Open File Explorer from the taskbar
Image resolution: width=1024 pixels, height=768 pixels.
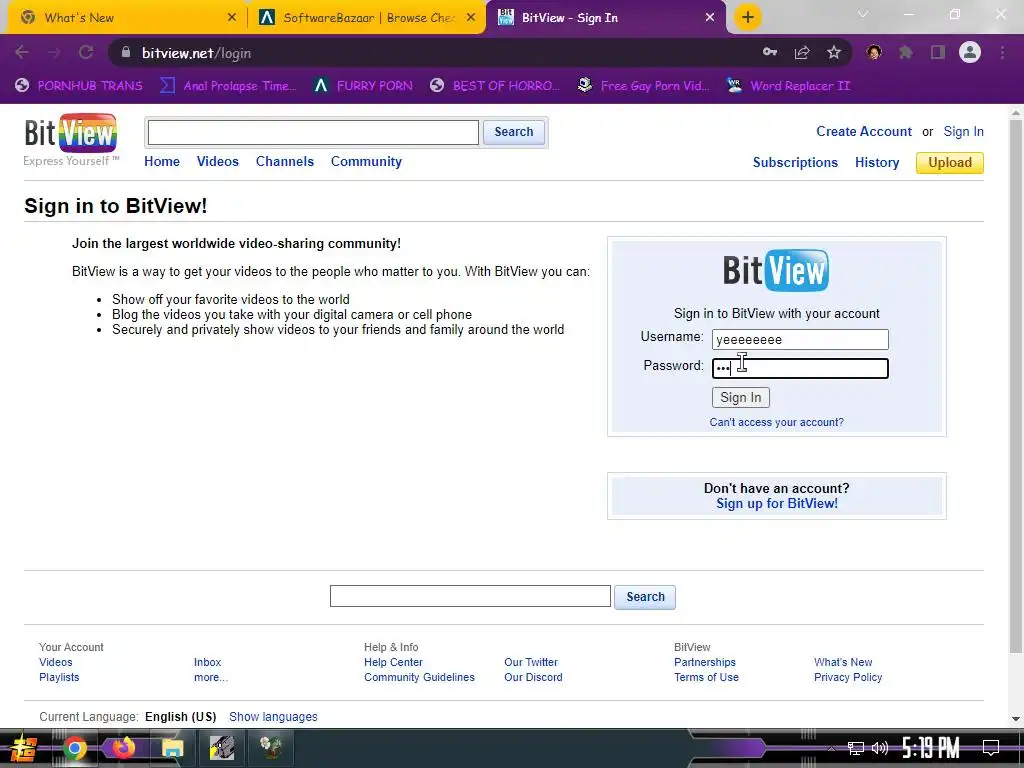(172, 748)
